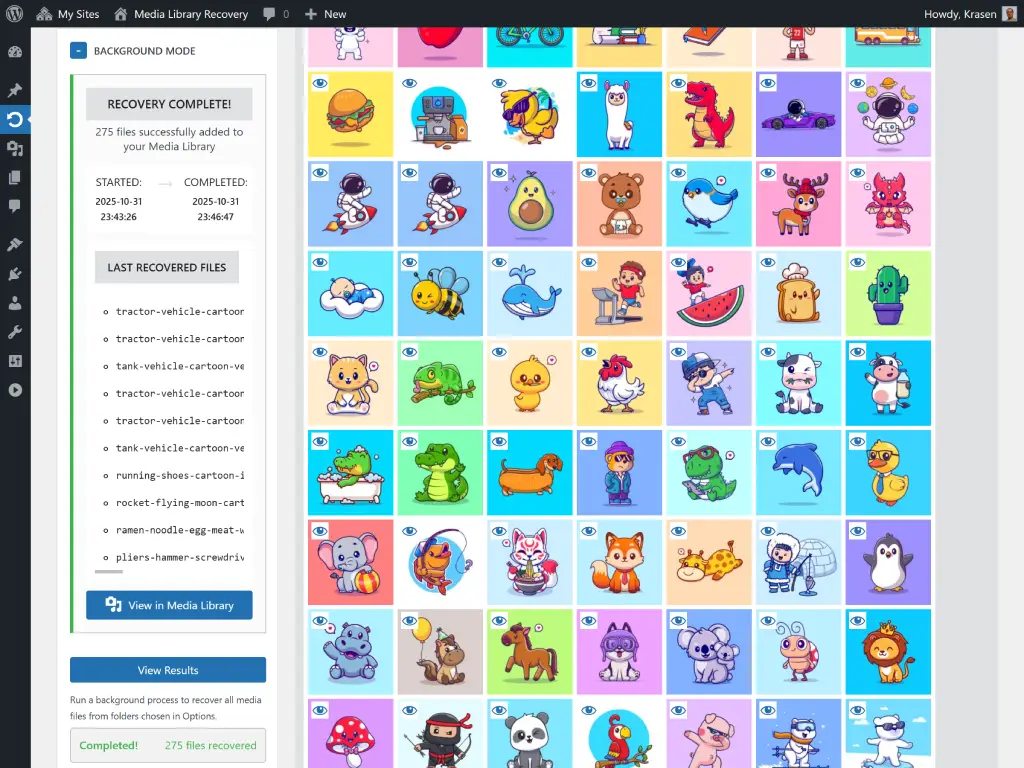Viewport: 1024px width, 768px height.
Task: Open Tools via the wrench sidebar icon
Action: tap(14, 331)
